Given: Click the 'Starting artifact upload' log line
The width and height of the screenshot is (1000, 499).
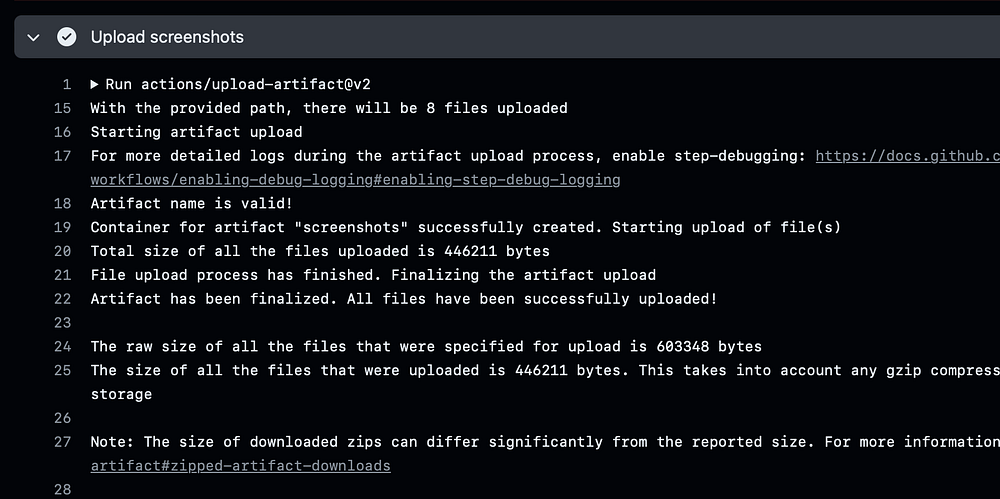Looking at the screenshot, I should [196, 132].
